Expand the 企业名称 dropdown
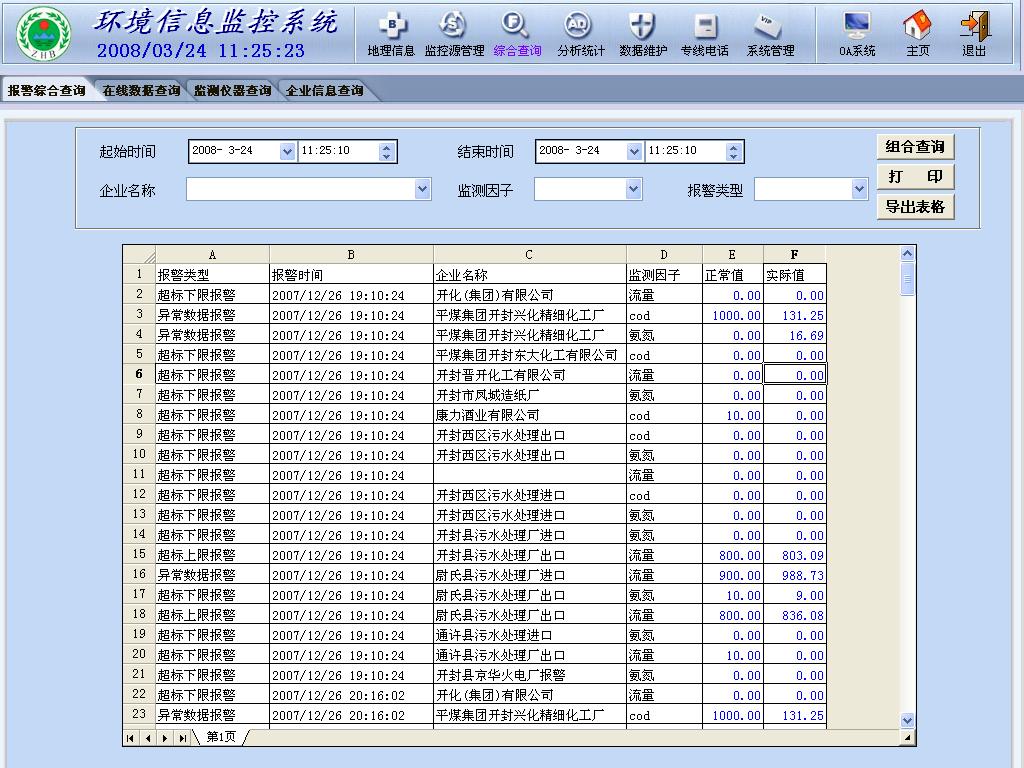This screenshot has width=1024, height=768. pyautogui.click(x=422, y=189)
